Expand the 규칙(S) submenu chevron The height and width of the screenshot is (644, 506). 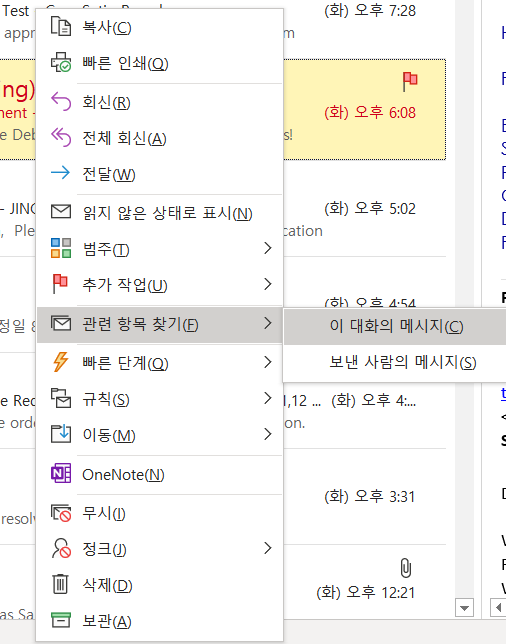268,398
